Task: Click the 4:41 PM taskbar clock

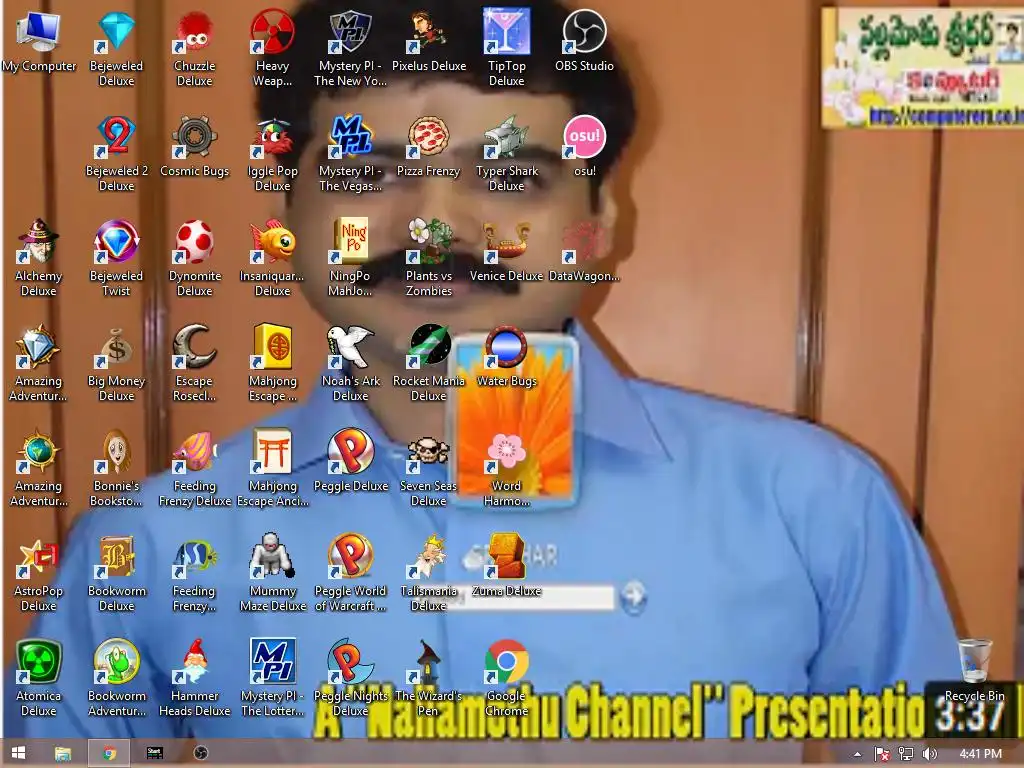Action: [980, 754]
